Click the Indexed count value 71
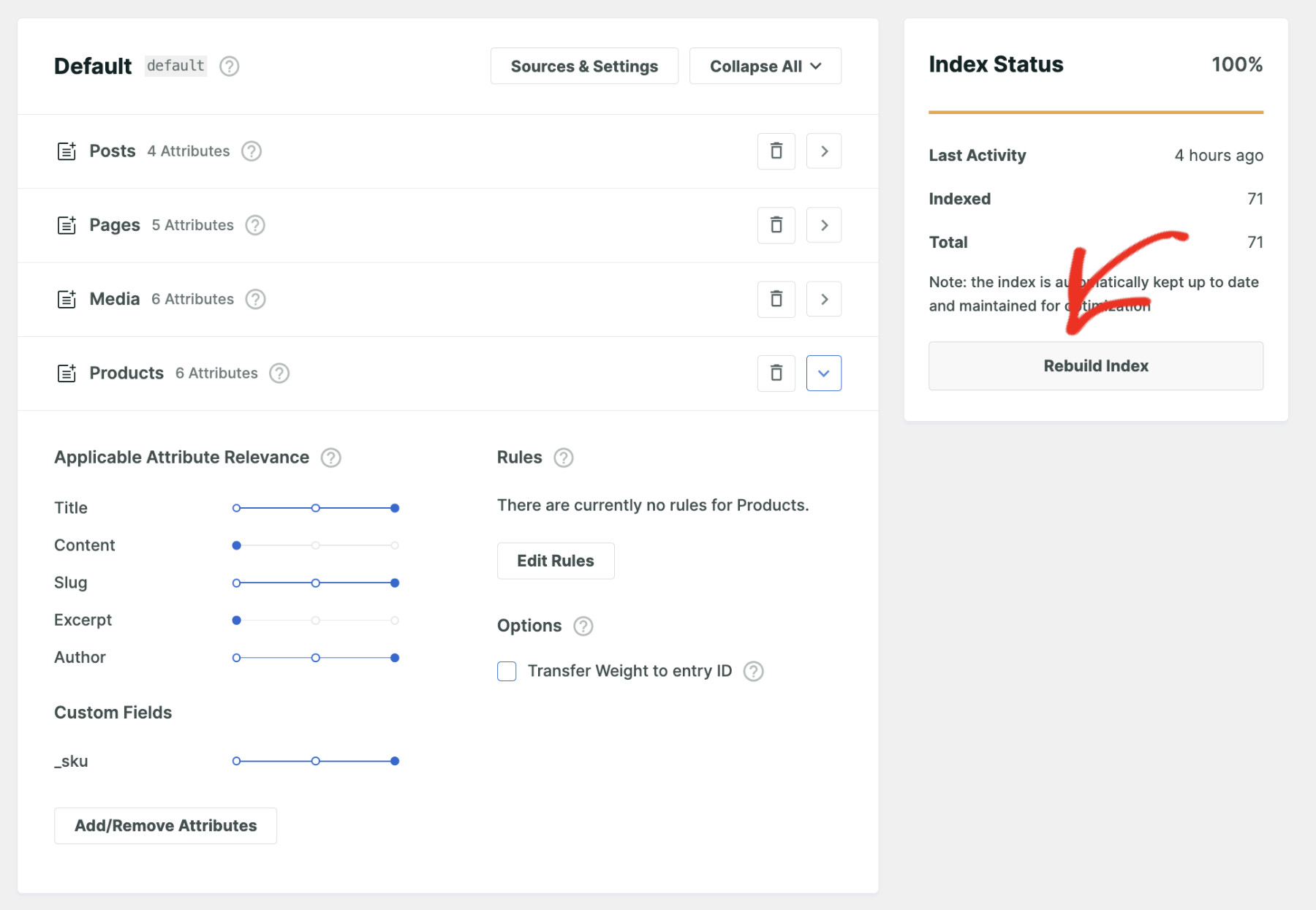Image resolution: width=1316 pixels, height=910 pixels. [1255, 199]
